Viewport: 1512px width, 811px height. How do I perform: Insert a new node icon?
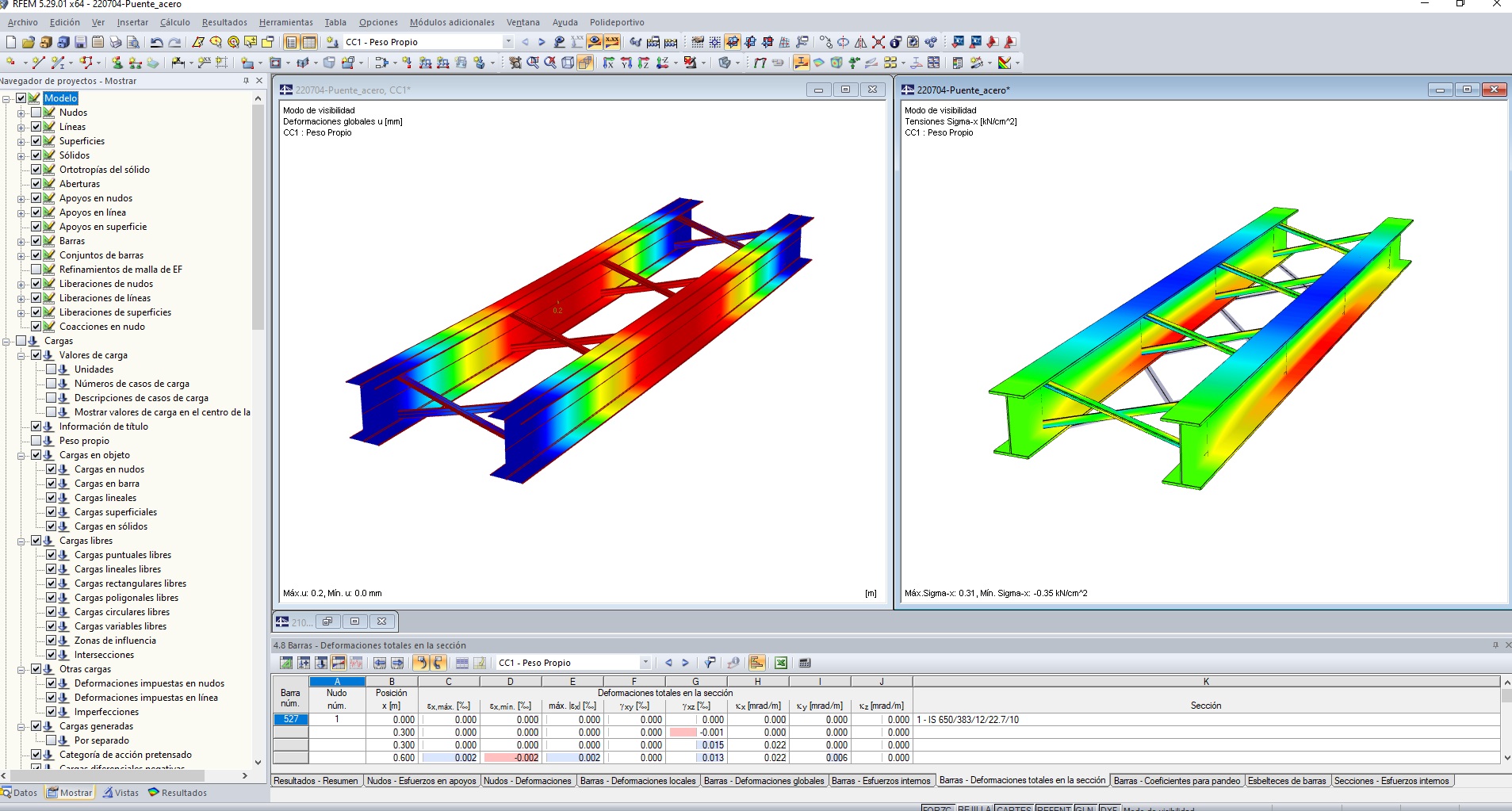tap(10, 63)
